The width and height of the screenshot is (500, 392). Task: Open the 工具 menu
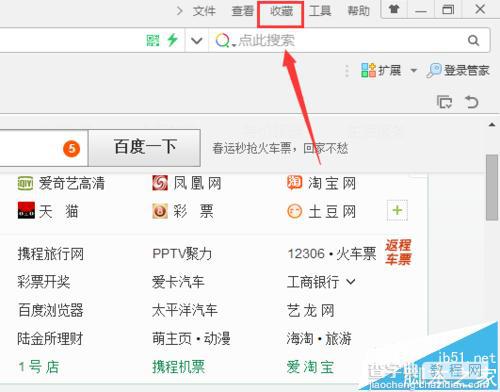point(320,11)
